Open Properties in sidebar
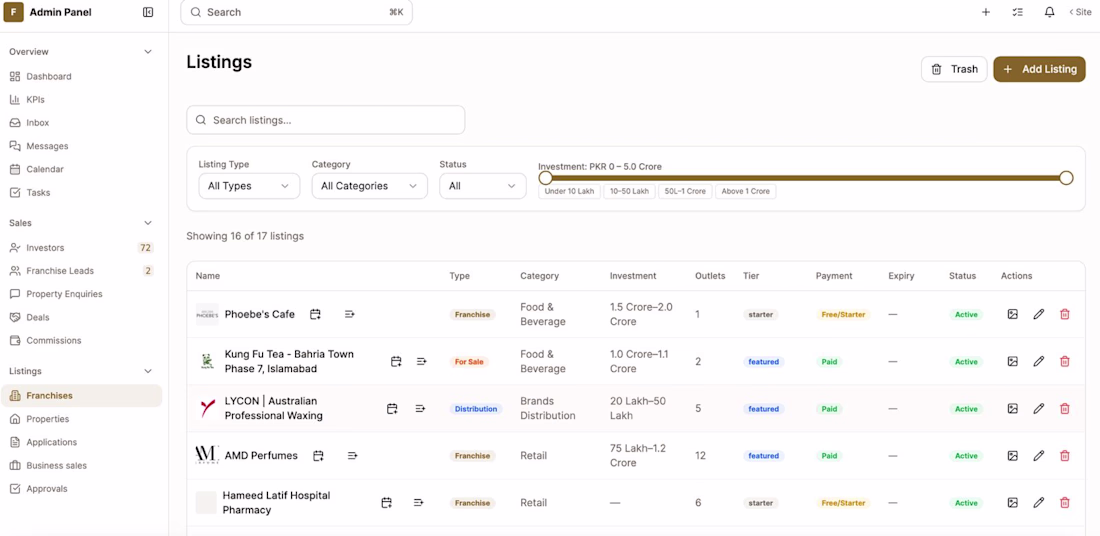 81,419
